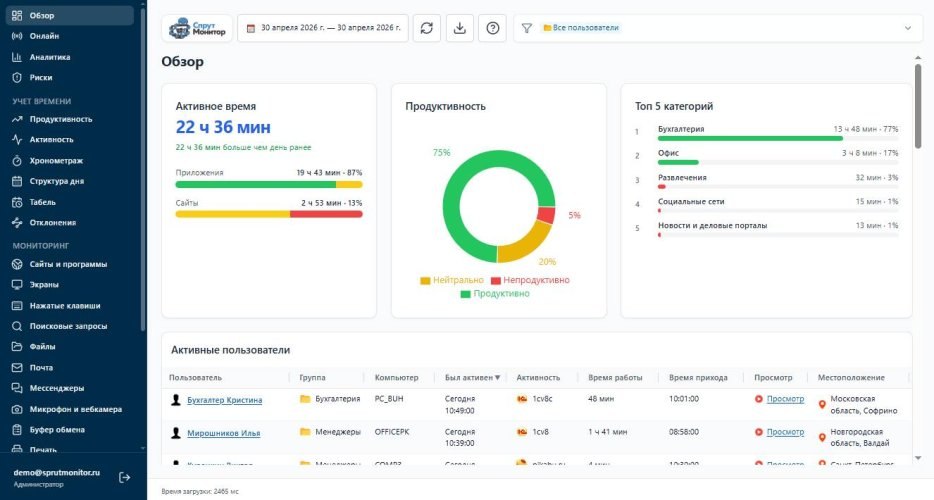Sort by the Был активен column arrow

pyautogui.click(x=497, y=377)
